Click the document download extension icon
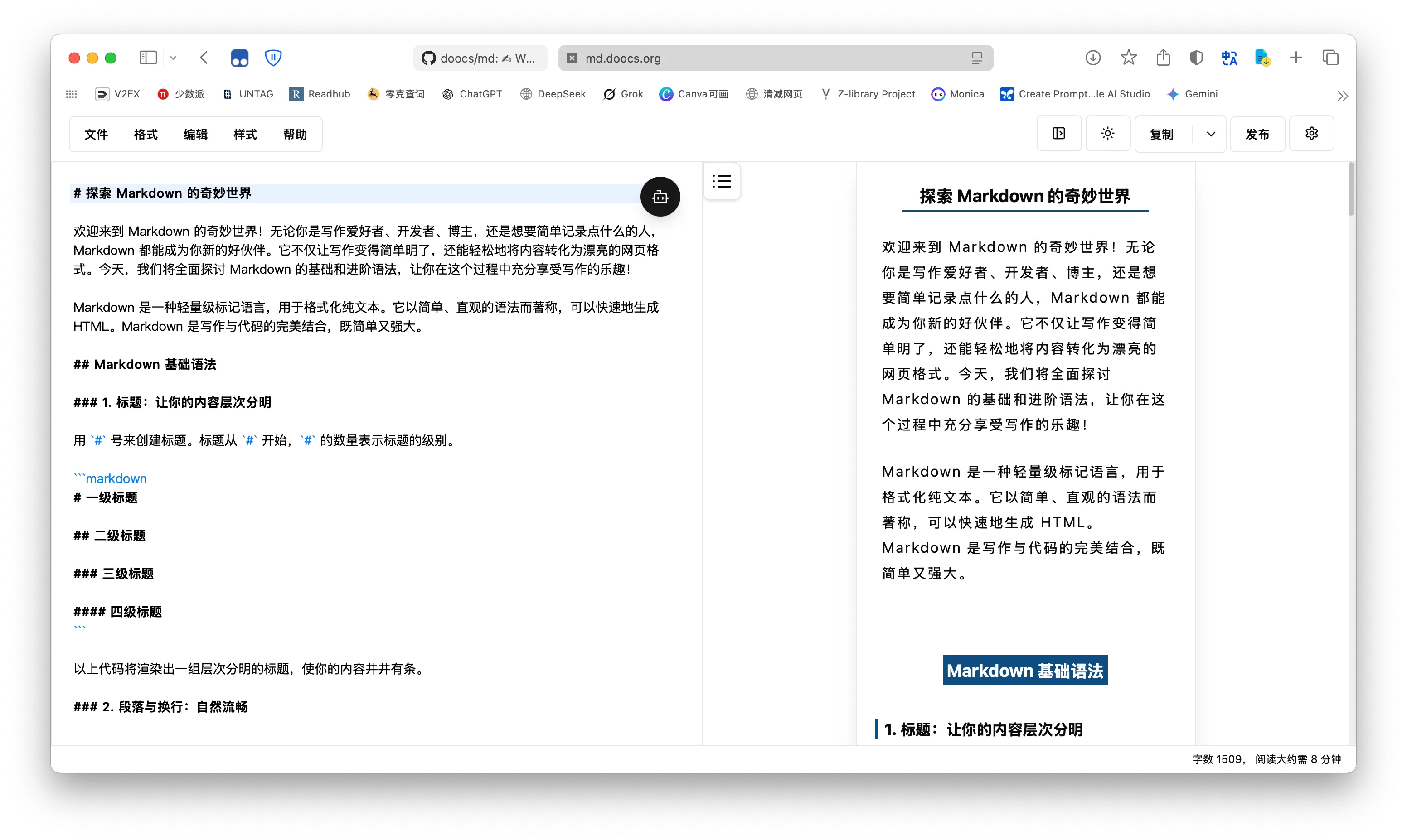The width and height of the screenshot is (1407, 840). click(x=1263, y=58)
